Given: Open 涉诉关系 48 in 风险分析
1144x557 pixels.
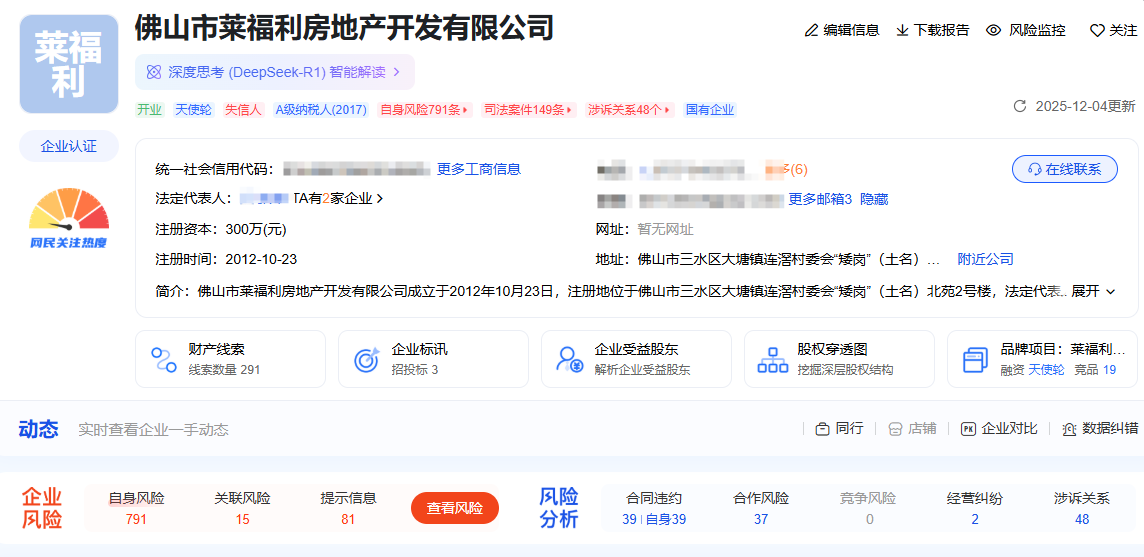Looking at the screenshot, I should [x=1082, y=509].
